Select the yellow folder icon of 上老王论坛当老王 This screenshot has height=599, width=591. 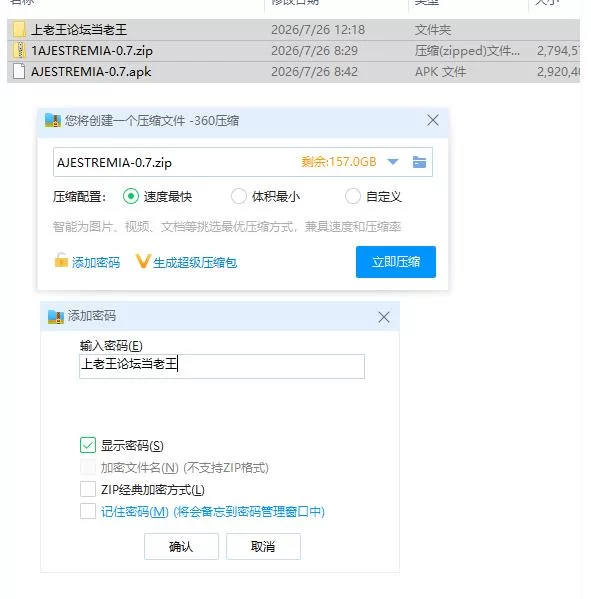coord(19,29)
